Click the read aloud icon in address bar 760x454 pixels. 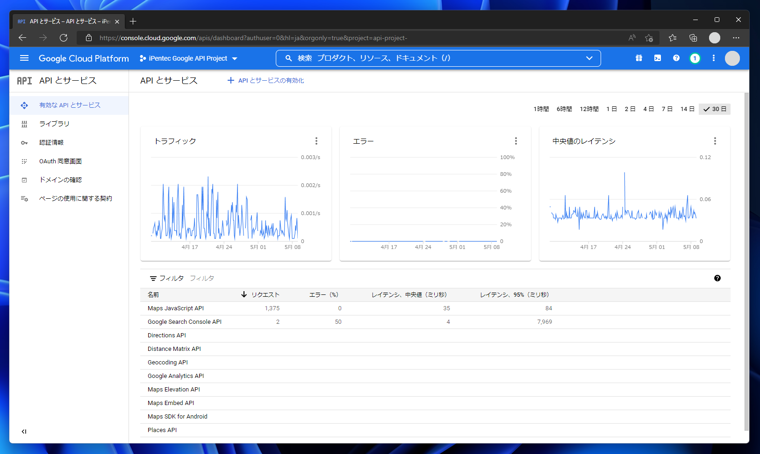point(632,38)
